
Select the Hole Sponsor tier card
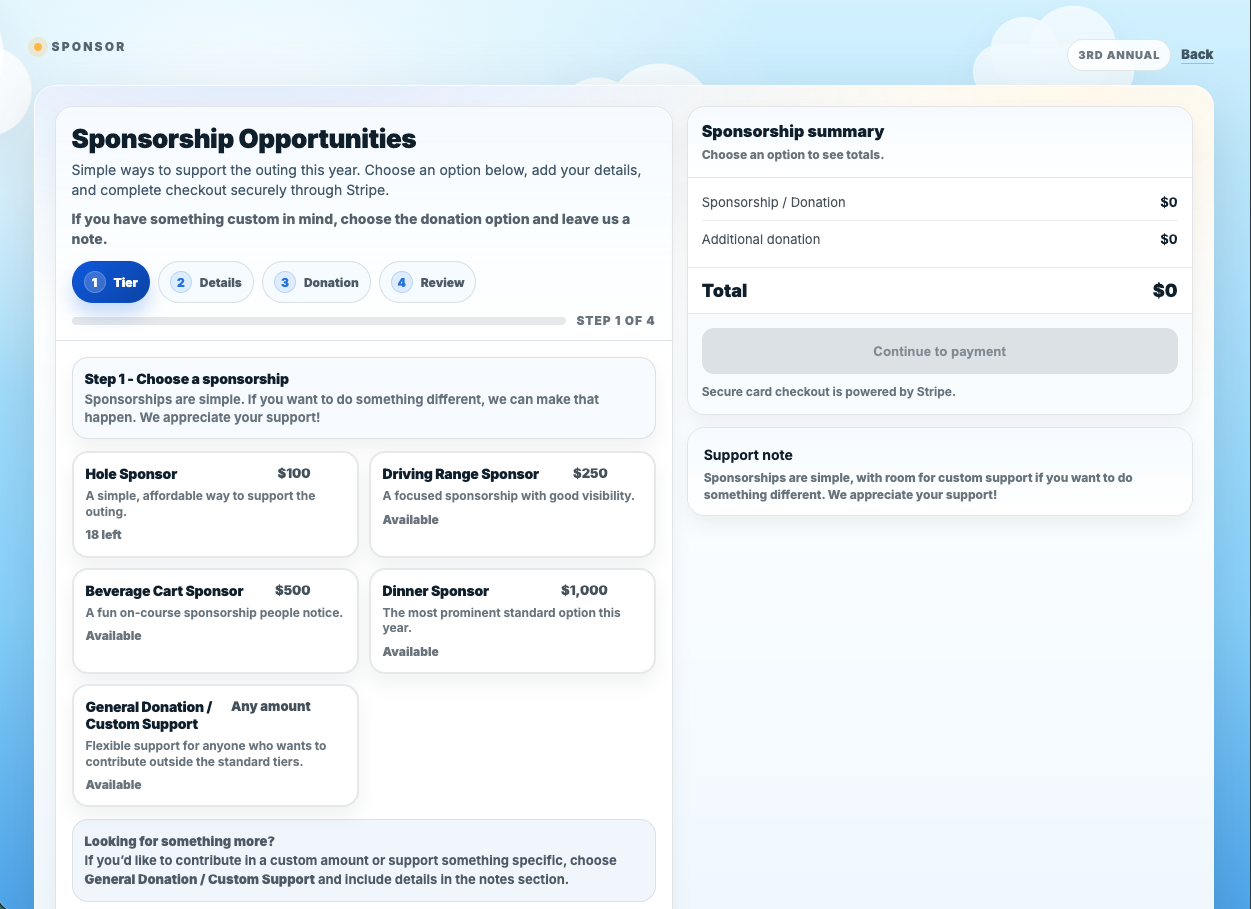pyautogui.click(x=215, y=504)
